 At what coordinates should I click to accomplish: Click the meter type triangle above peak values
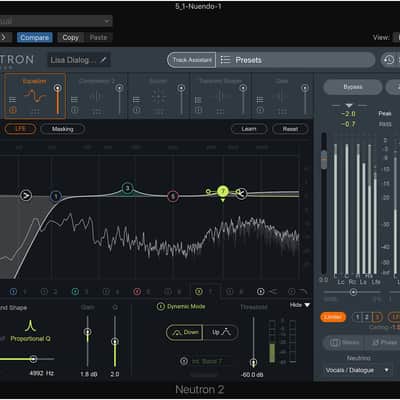click(349, 106)
